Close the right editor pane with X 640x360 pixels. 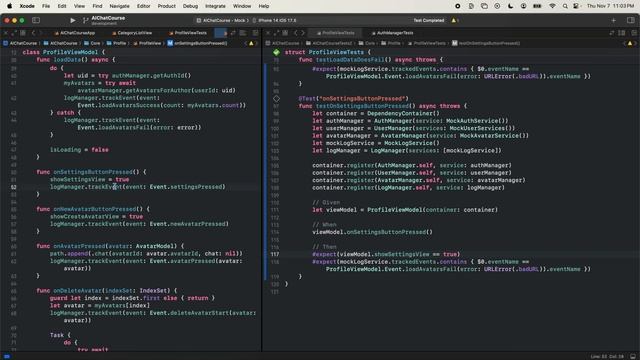268,33
